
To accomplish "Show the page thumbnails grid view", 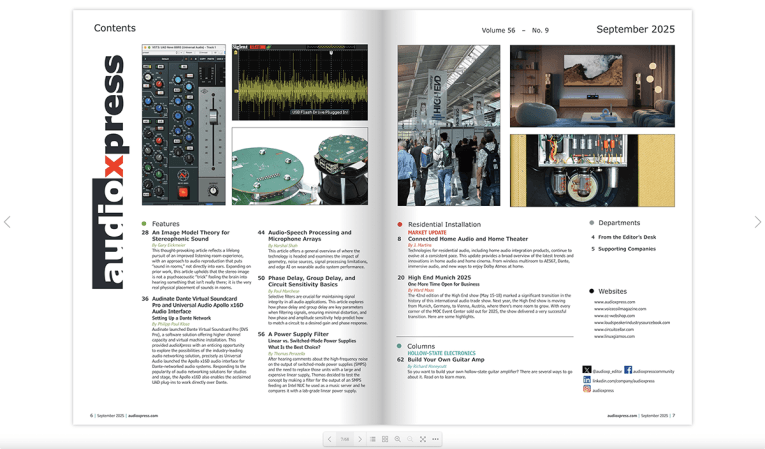I will coord(385,439).
